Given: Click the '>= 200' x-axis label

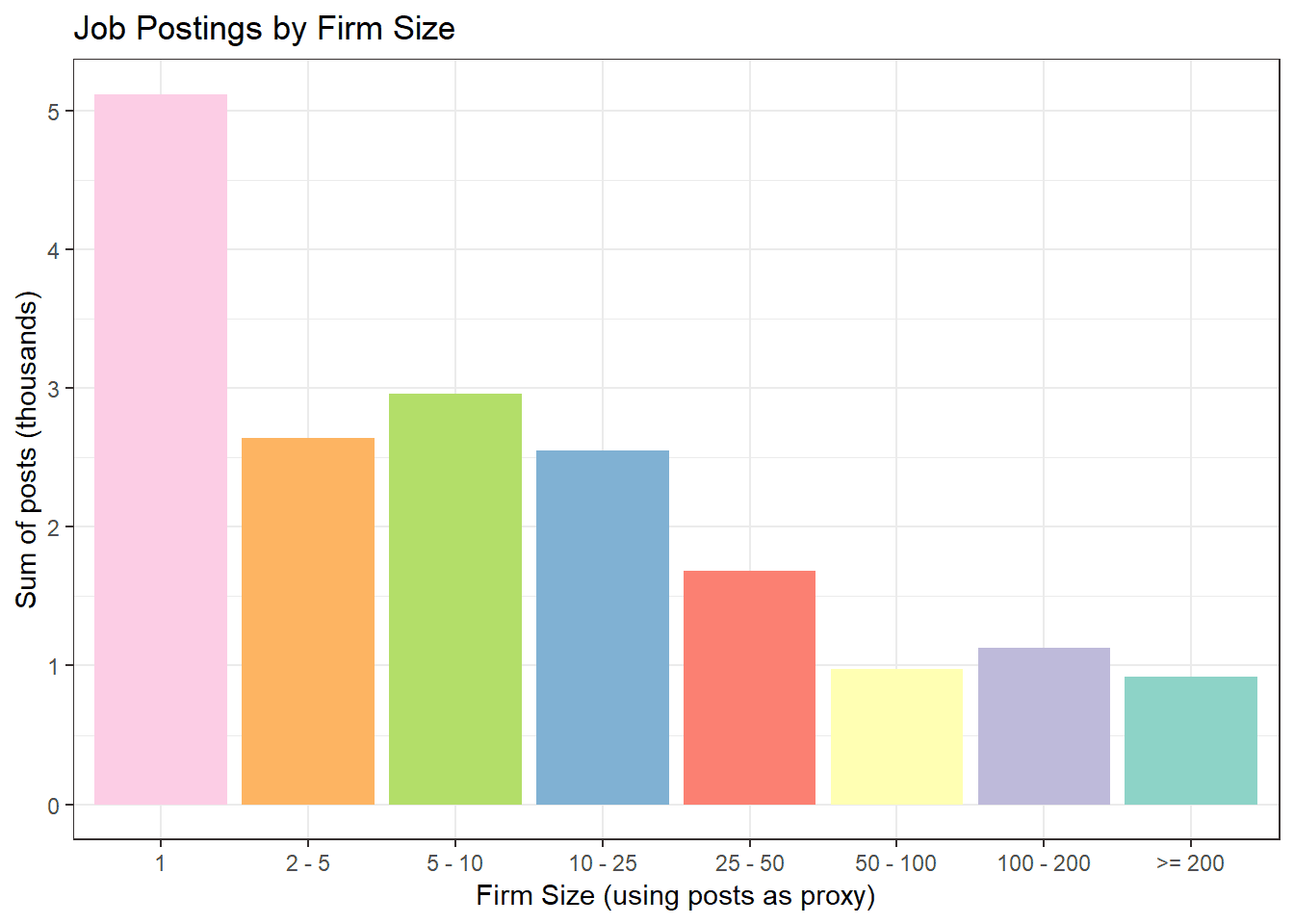Looking at the screenshot, I should 1191,863.
